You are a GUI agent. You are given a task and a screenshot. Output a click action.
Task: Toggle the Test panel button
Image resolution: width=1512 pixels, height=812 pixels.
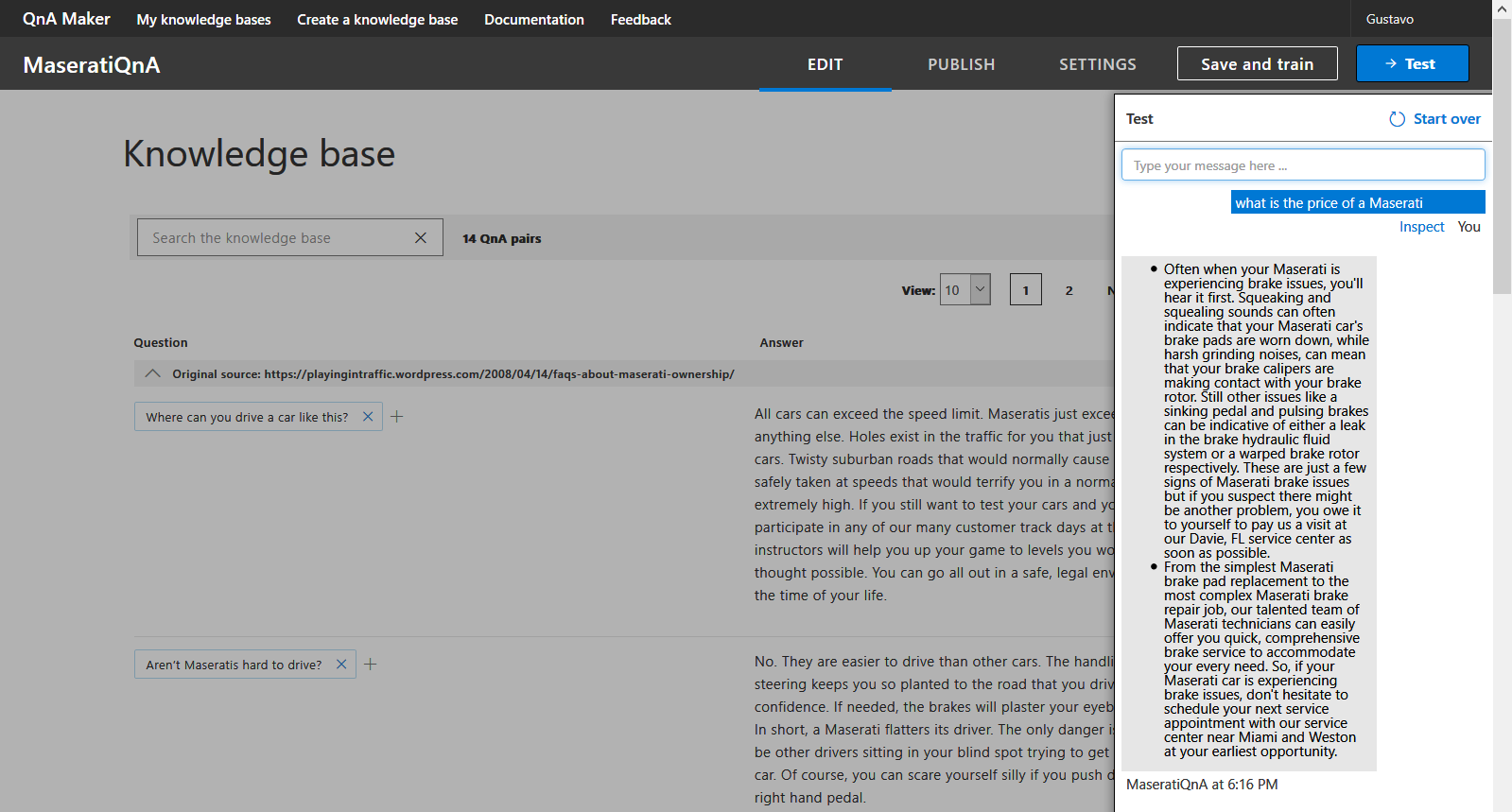pos(1413,63)
